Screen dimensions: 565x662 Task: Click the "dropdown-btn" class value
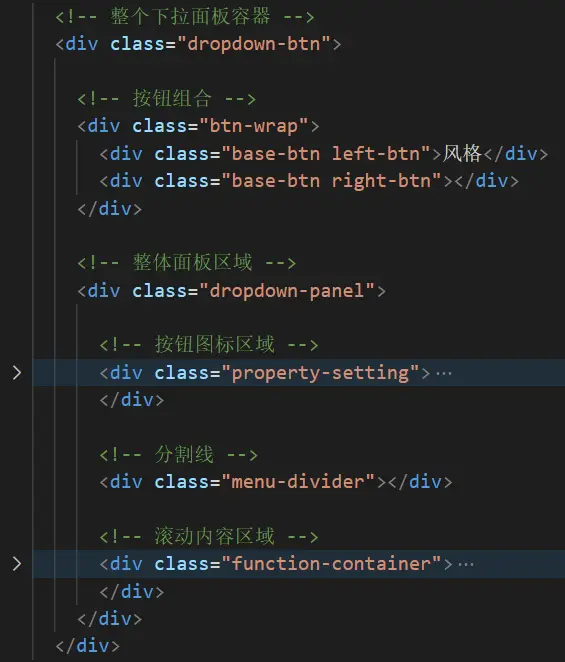pos(254,44)
